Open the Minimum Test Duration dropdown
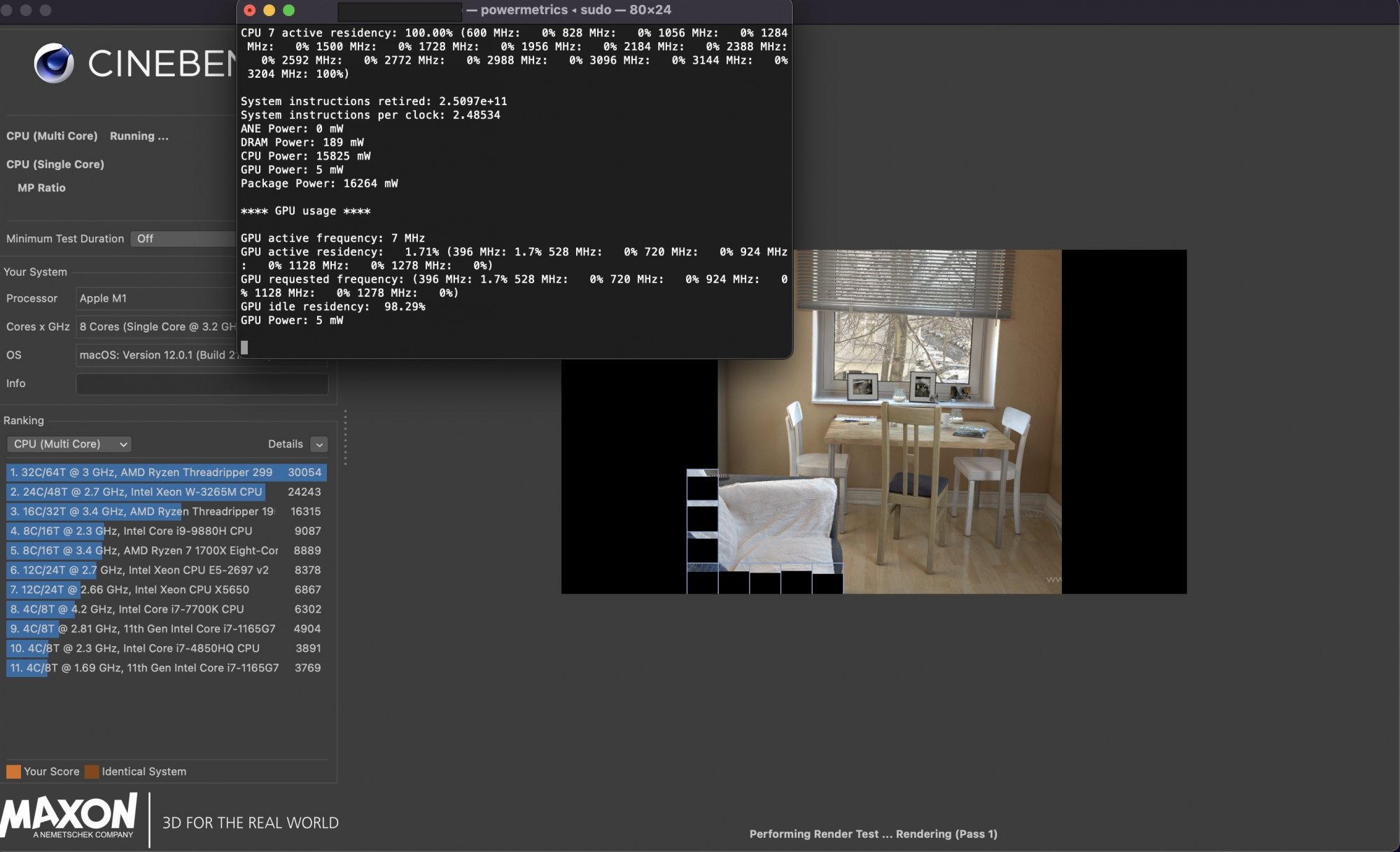Screen dimensions: 1400x852 [183, 239]
